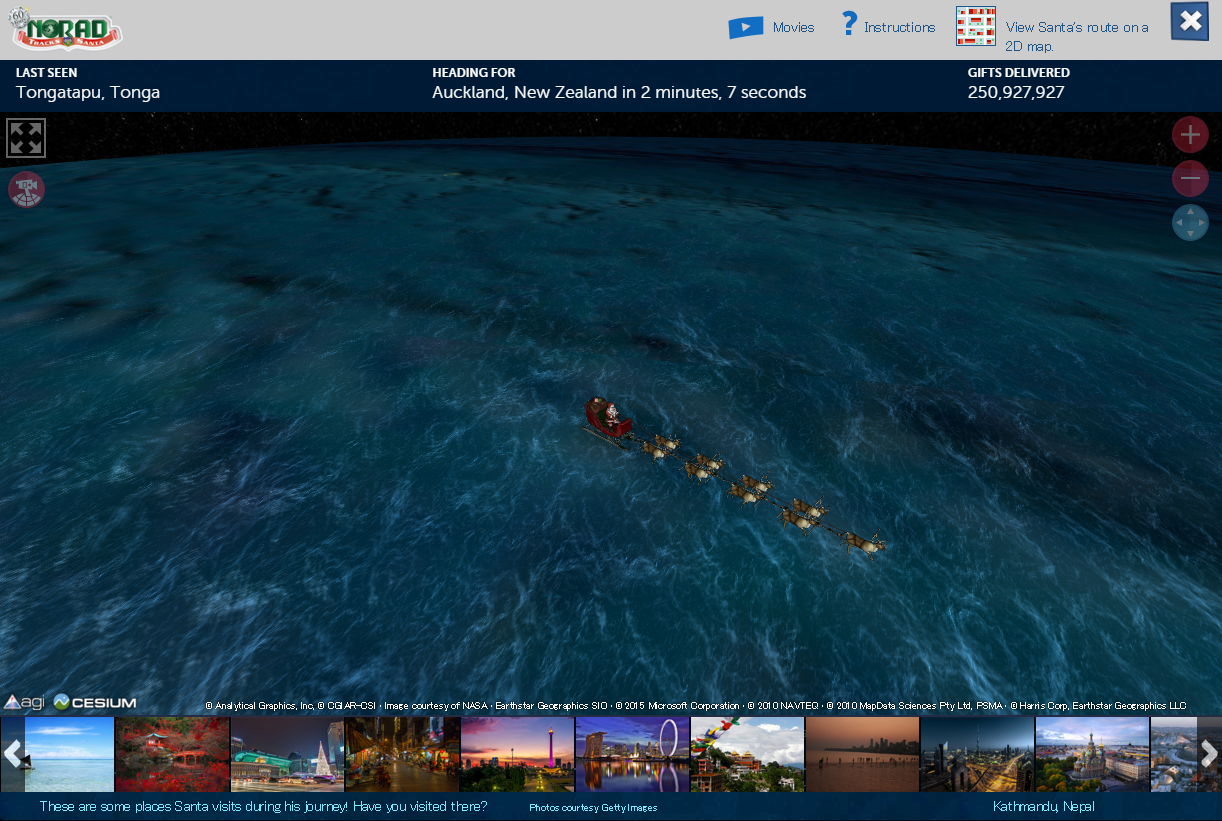Screen dimensions: 1222x821
Task: Click the Kathmandu, Nepal caption
Action: click(x=1043, y=806)
